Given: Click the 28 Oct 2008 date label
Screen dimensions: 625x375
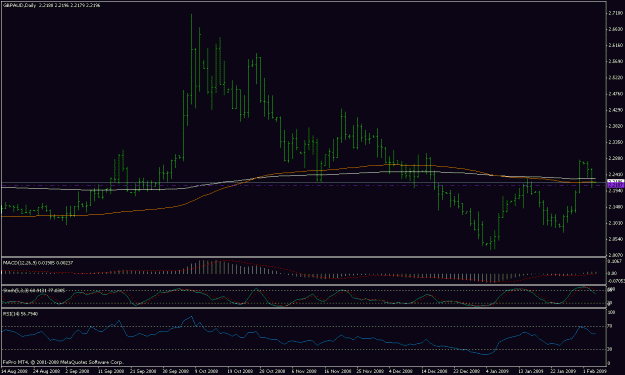Looking at the screenshot, I should (272, 371).
